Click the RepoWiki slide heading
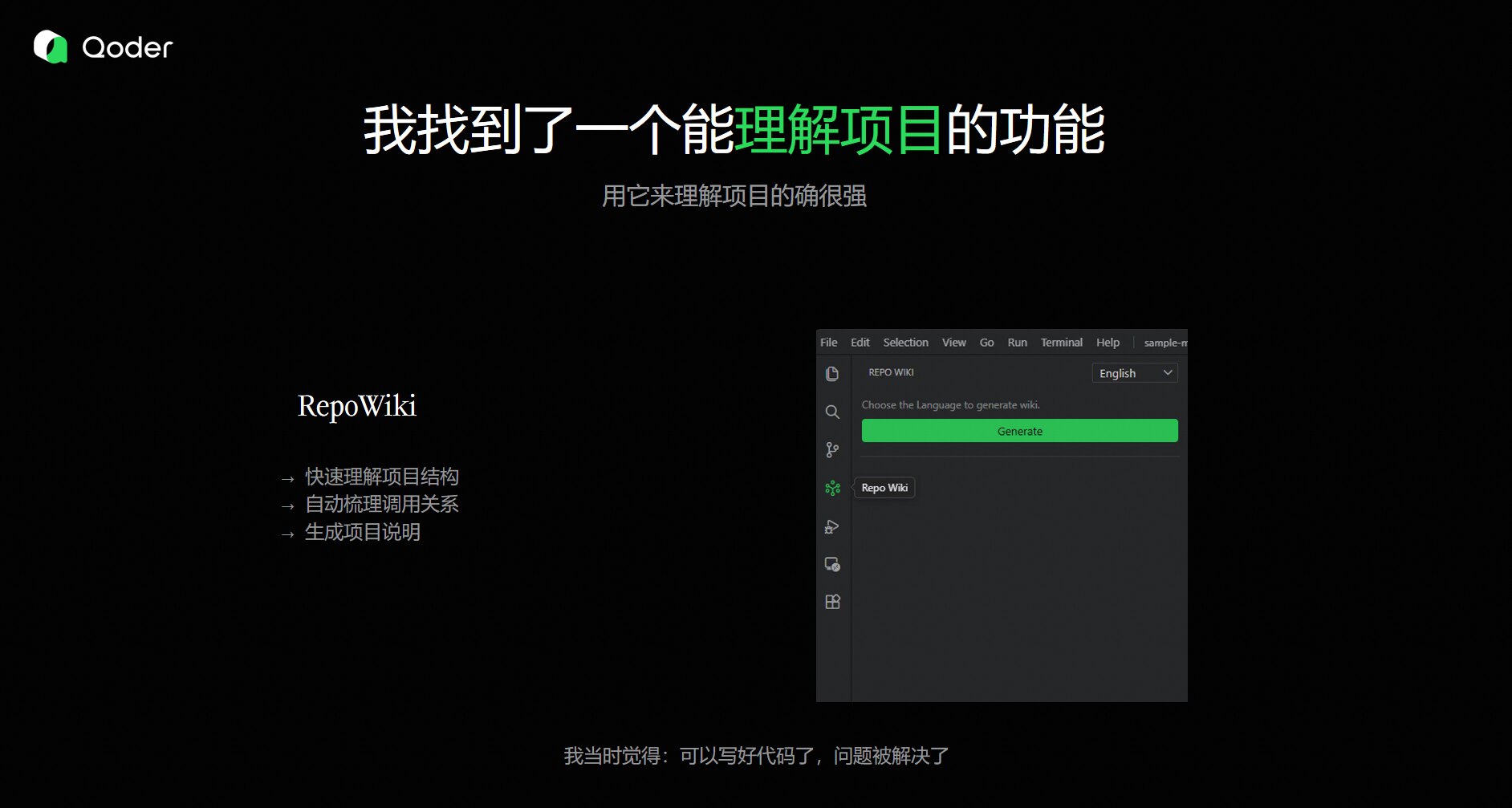Viewport: 1512px width, 808px height. tap(357, 406)
